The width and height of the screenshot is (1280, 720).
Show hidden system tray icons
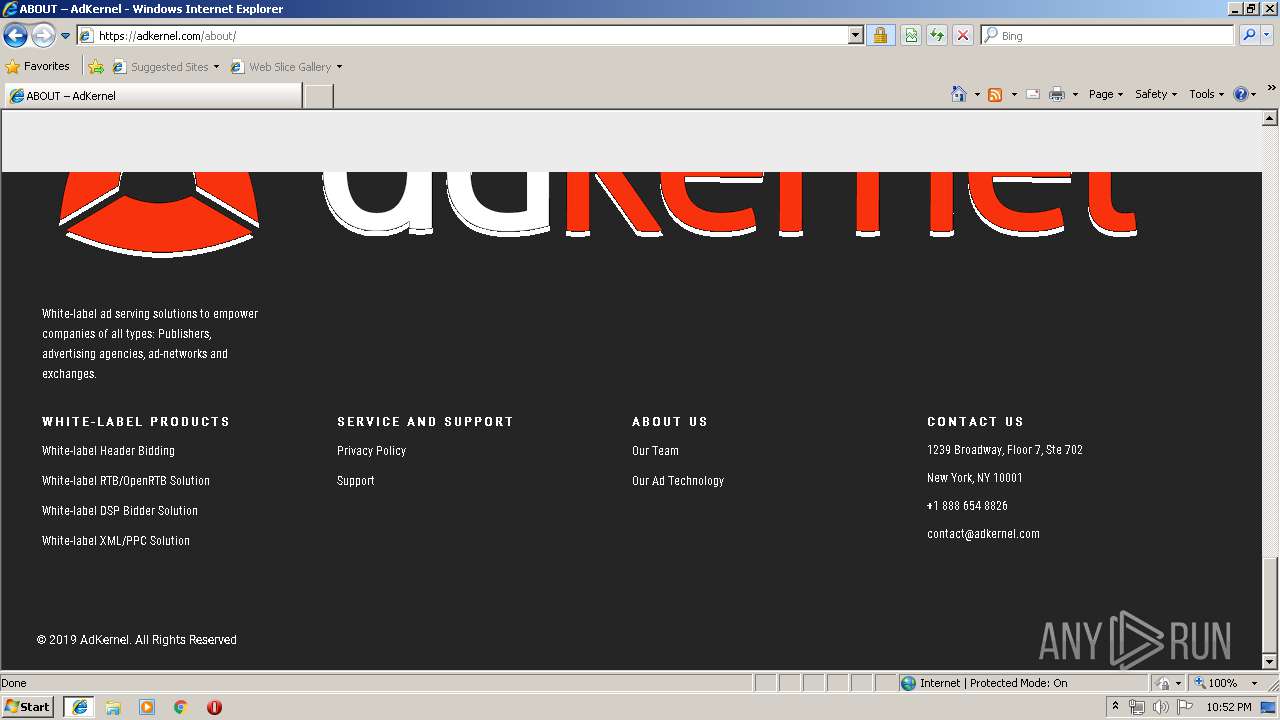1115,707
